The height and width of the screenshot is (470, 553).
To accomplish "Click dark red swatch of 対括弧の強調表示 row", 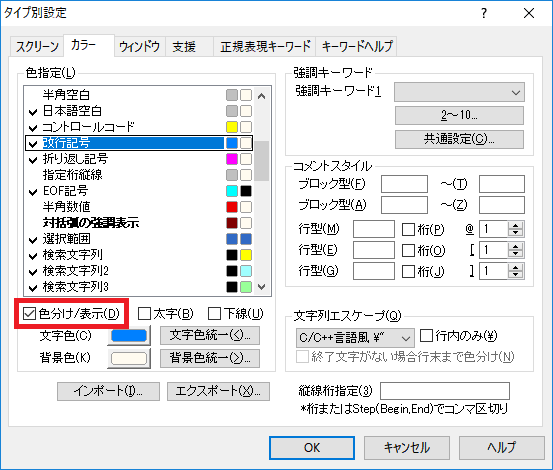I will click(x=232, y=223).
